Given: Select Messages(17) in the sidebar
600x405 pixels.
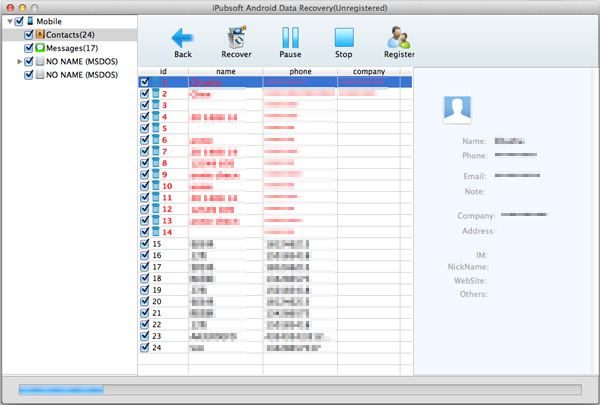Looking at the screenshot, I should tap(72, 48).
